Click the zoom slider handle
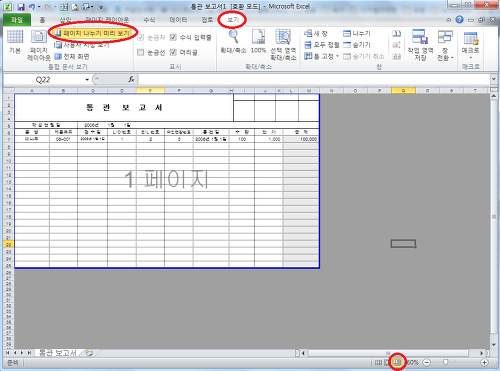Image resolution: width=500 pixels, height=371 pixels. click(445, 362)
